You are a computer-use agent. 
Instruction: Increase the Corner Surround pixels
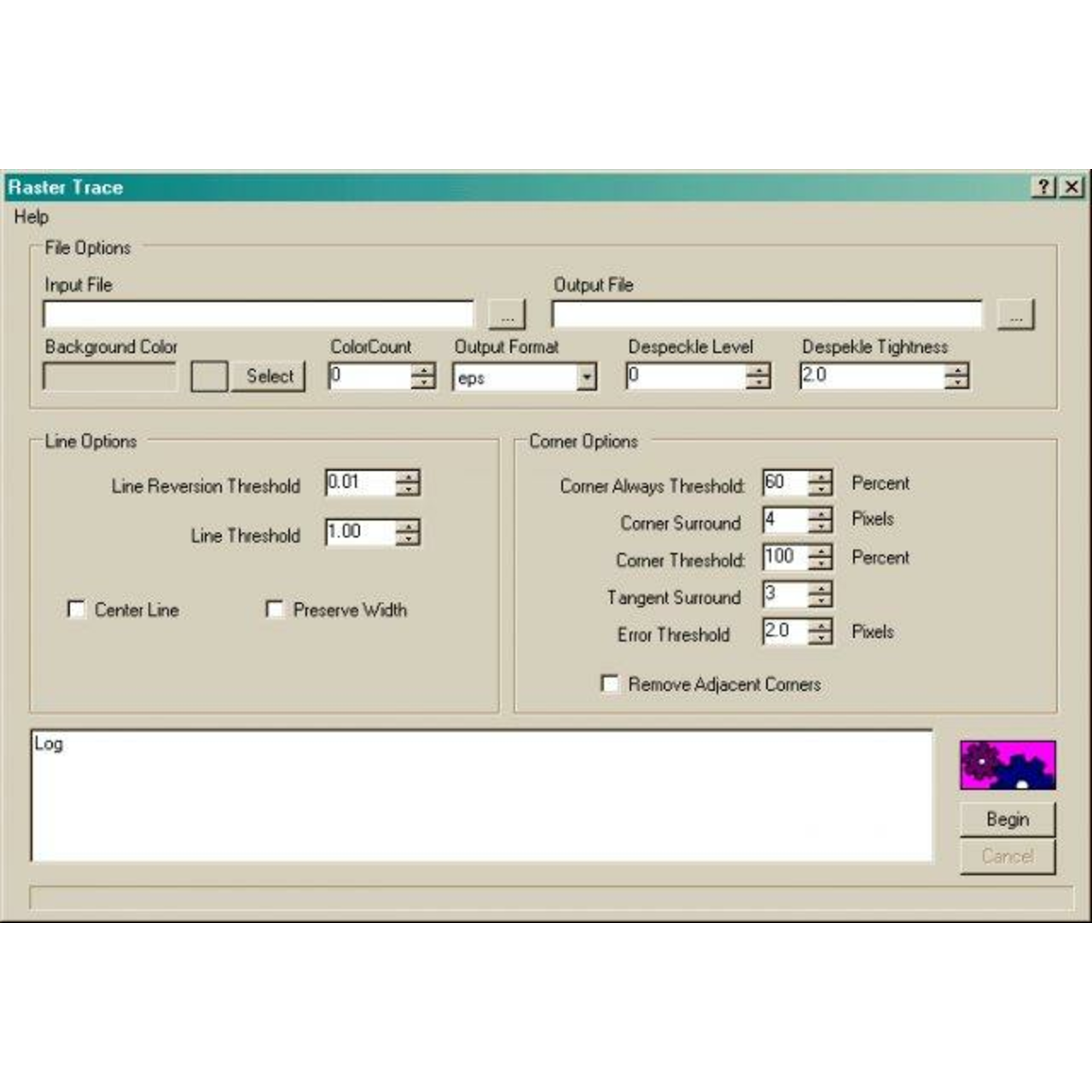tap(820, 514)
